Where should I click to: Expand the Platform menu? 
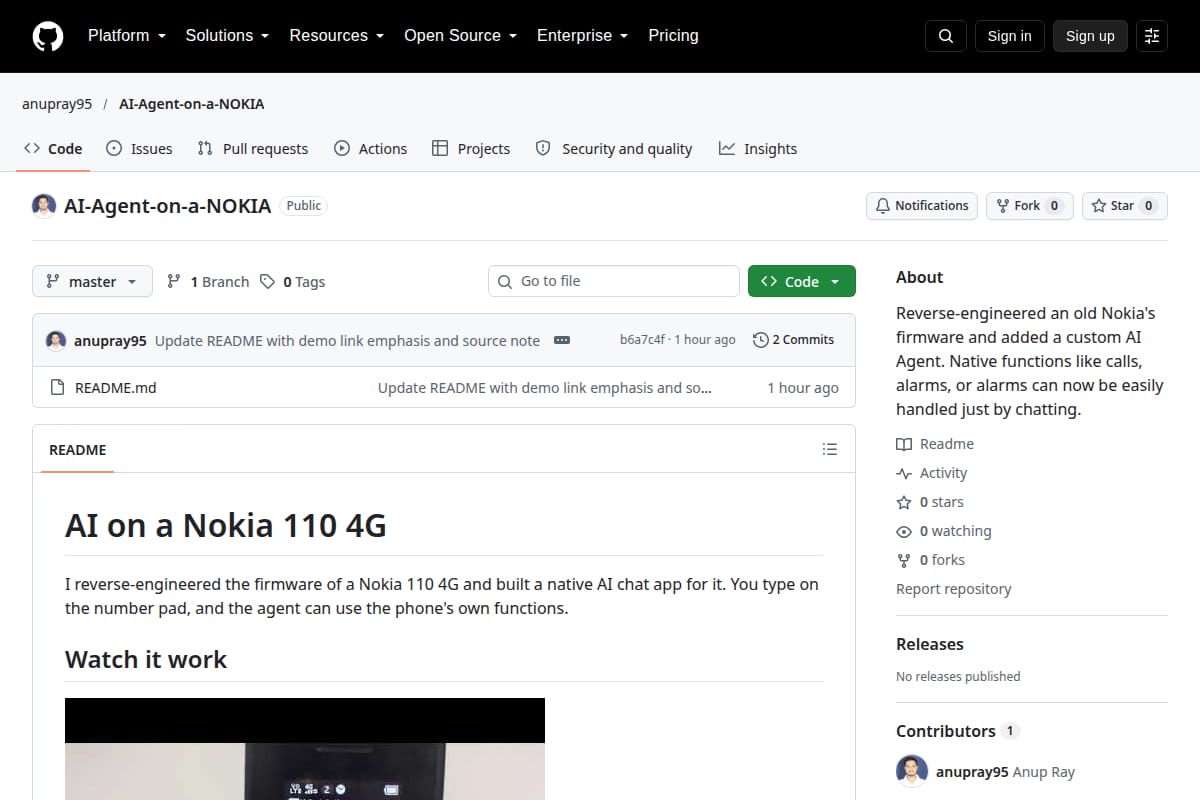click(x=126, y=35)
